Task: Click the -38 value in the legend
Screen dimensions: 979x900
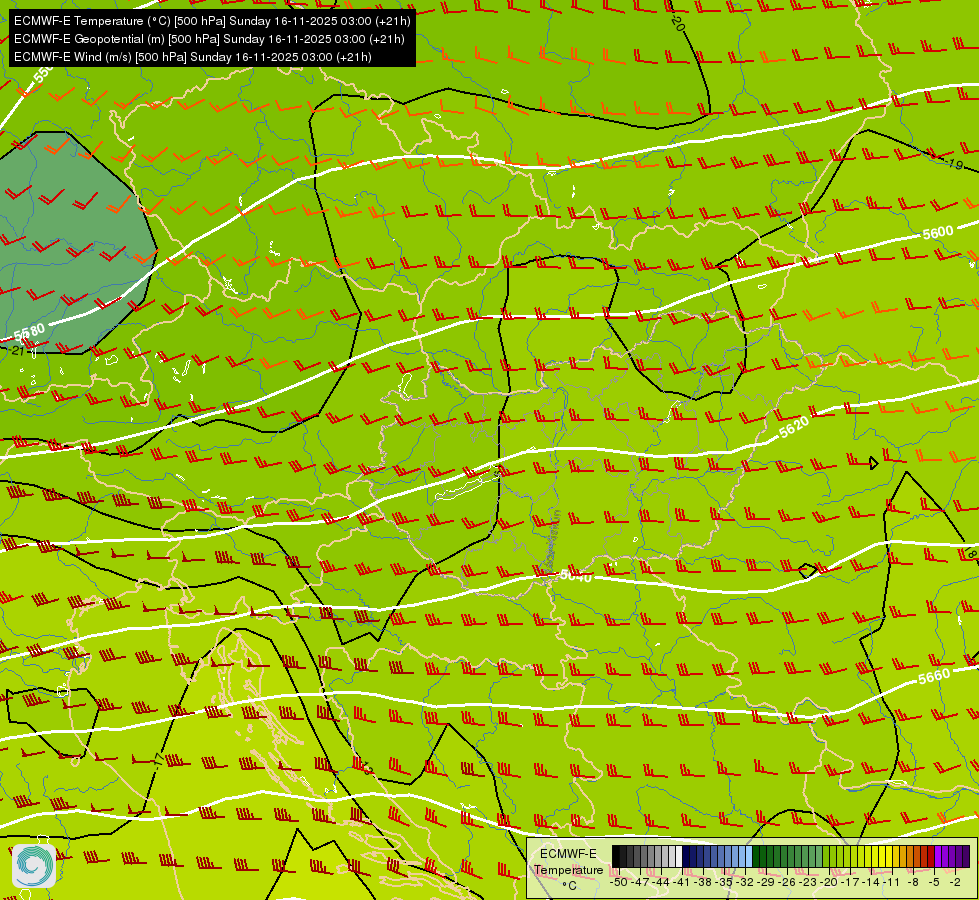Action: [x=703, y=883]
